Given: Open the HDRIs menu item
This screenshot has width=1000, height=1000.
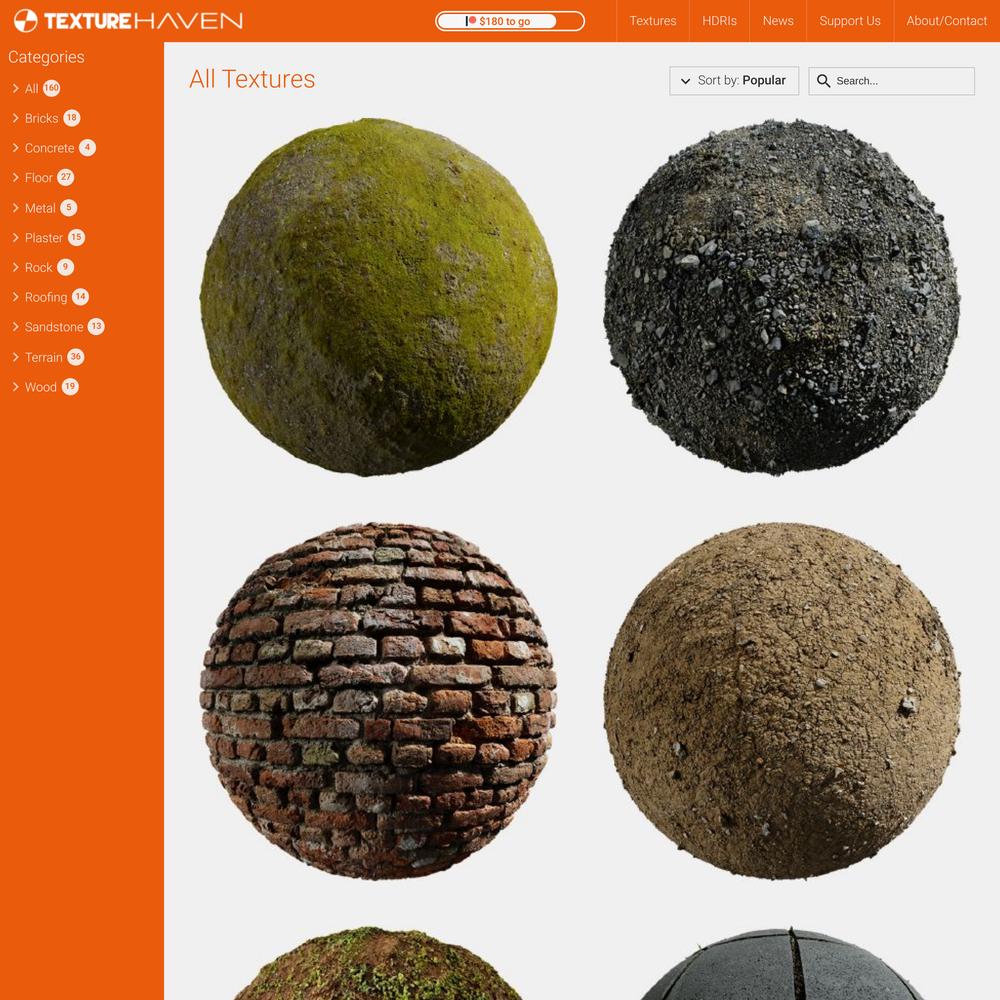Looking at the screenshot, I should 719,21.
